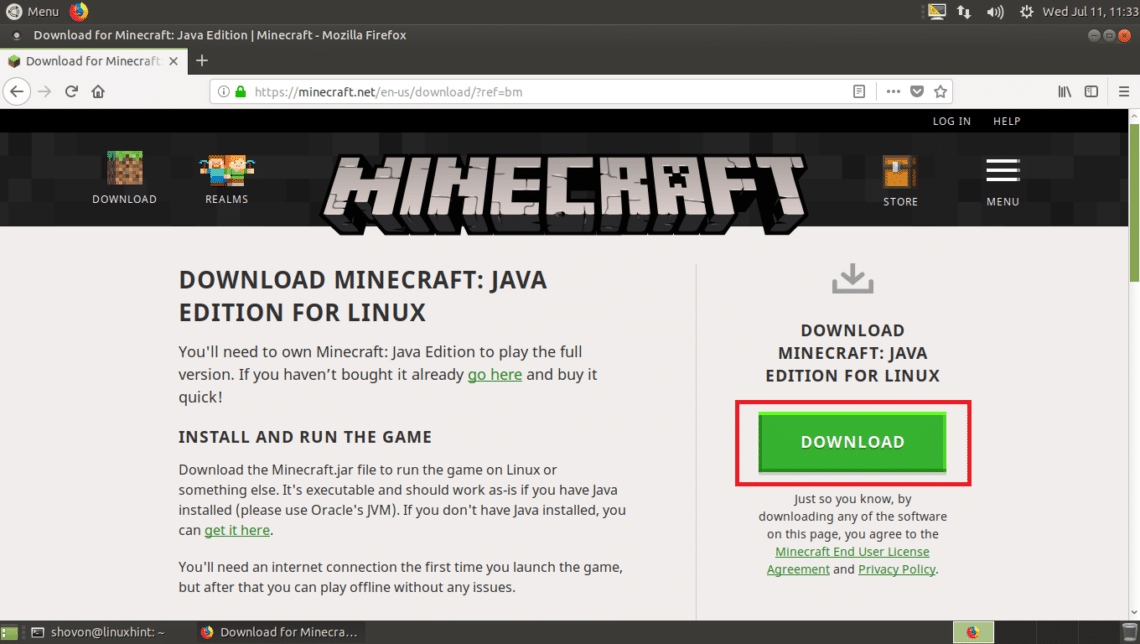Click the Minecraft logo banner
Viewport: 1140px width, 644px height.
click(564, 194)
